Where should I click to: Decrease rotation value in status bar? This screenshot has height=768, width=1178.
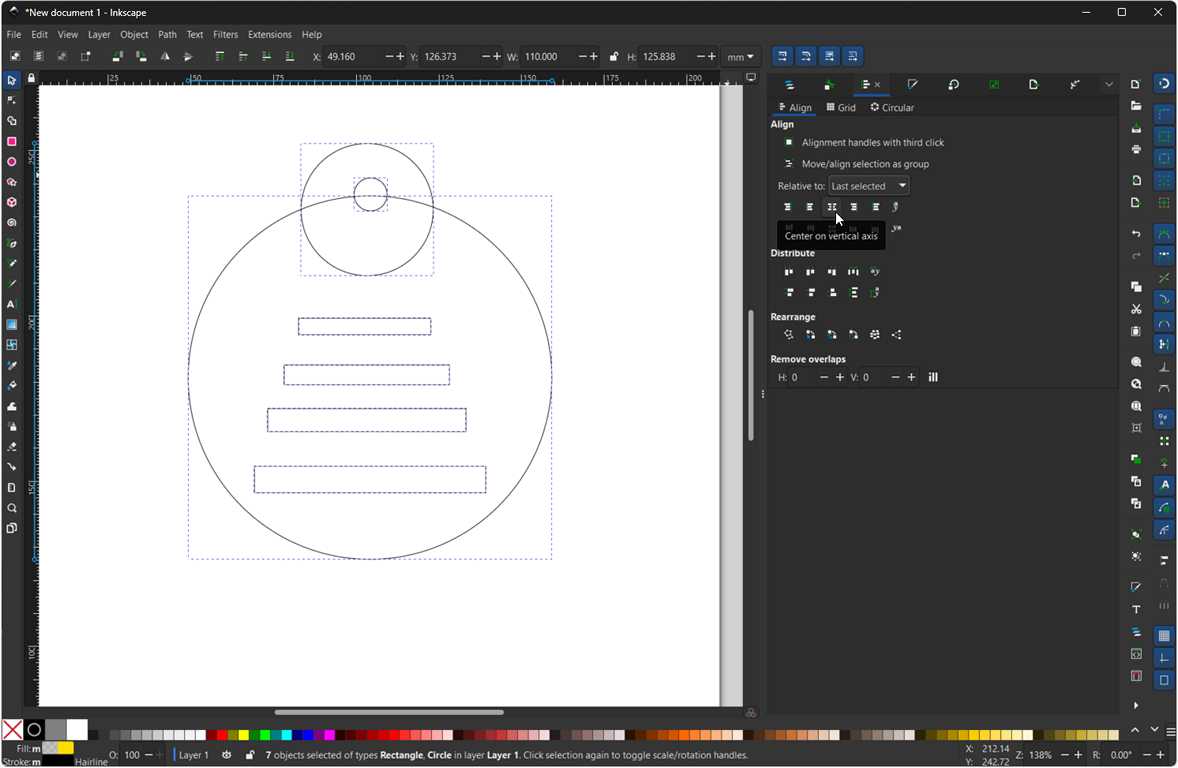(x=1147, y=754)
